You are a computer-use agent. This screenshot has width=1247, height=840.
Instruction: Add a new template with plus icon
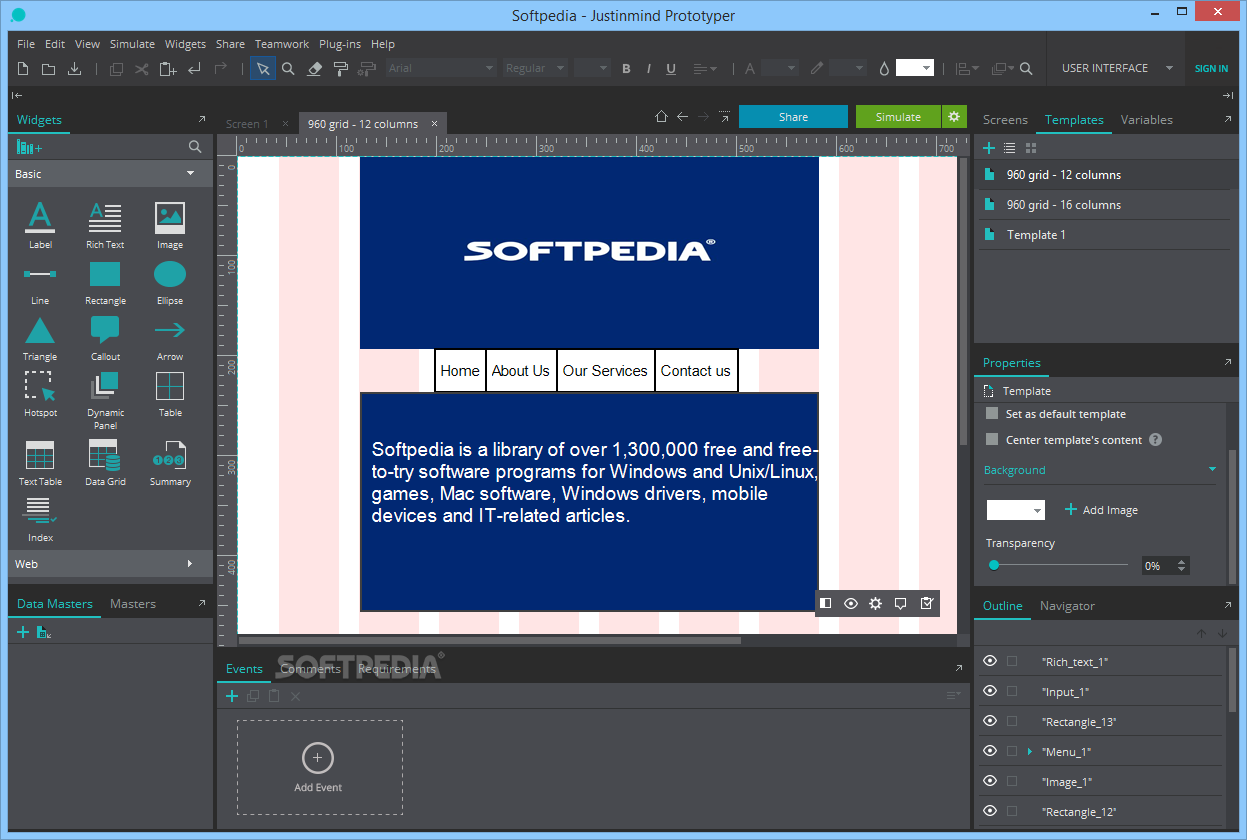[x=989, y=148]
